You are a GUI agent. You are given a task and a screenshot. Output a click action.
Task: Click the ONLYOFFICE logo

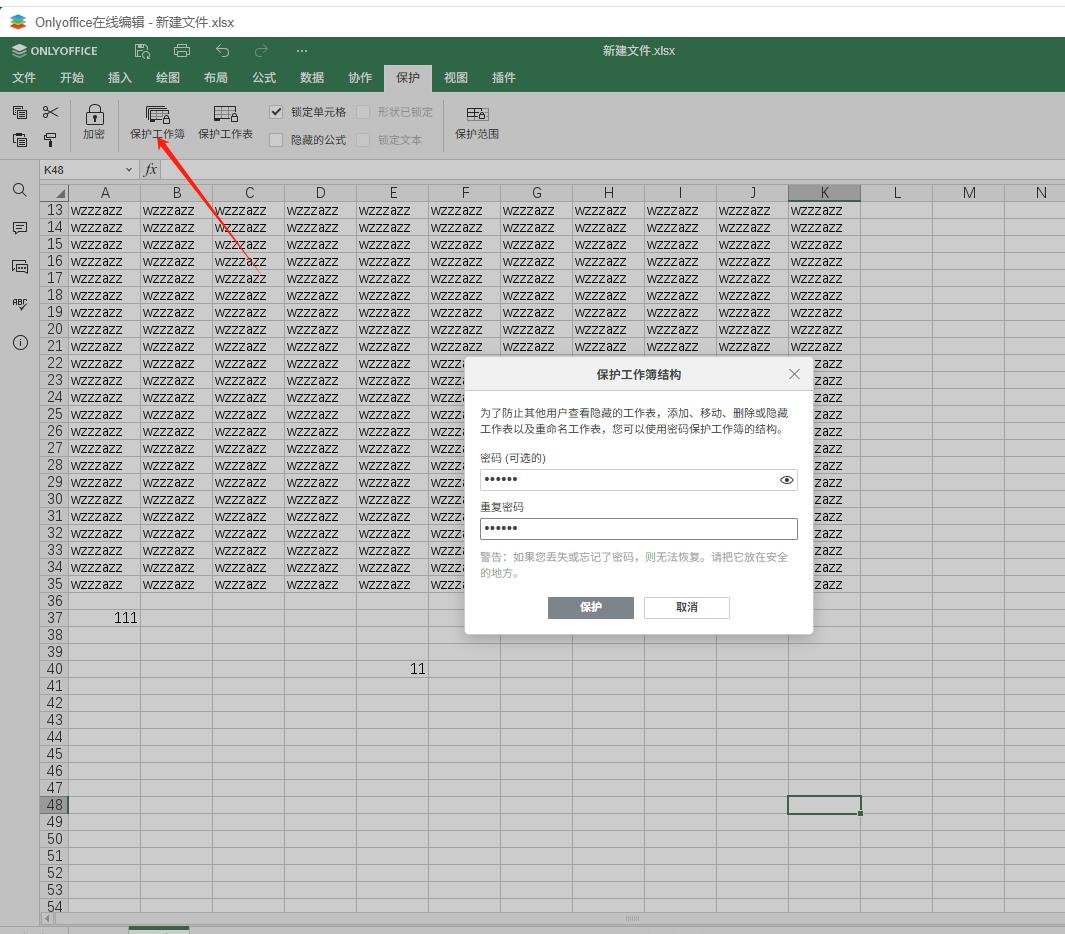point(55,51)
